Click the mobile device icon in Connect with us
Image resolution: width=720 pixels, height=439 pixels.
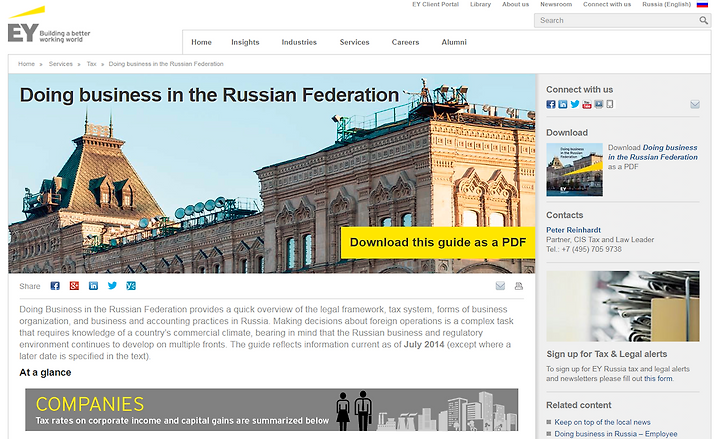coord(610,104)
